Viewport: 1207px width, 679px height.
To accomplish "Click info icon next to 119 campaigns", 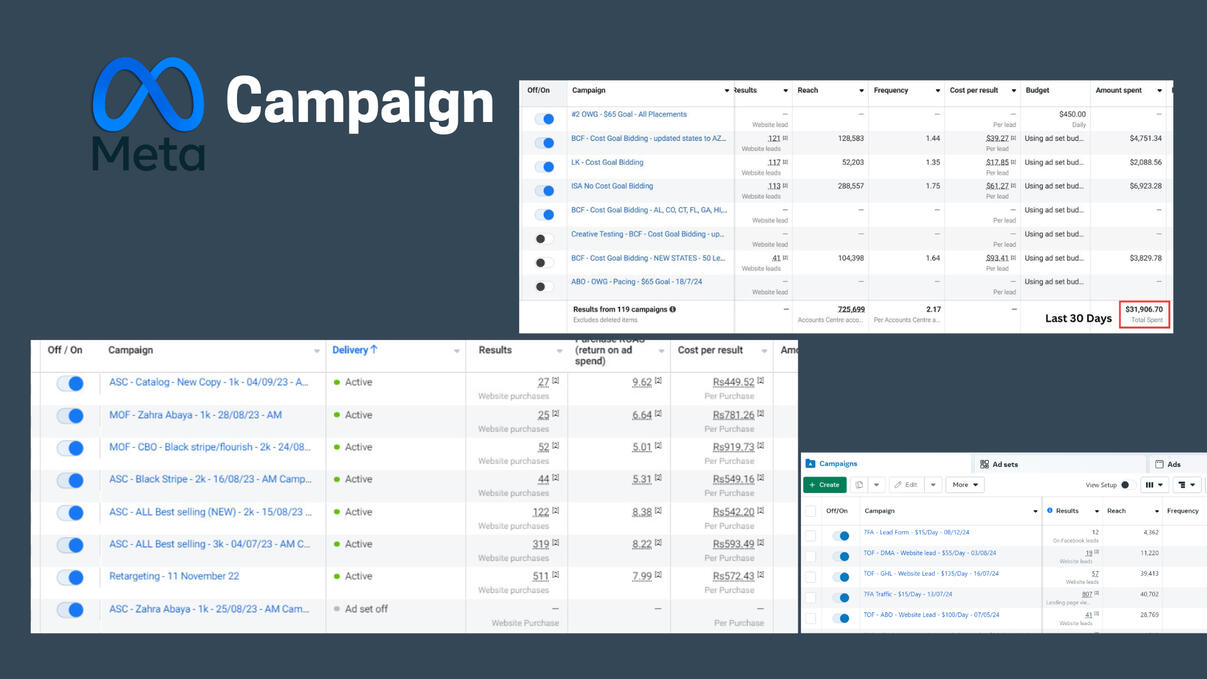I will click(x=673, y=310).
